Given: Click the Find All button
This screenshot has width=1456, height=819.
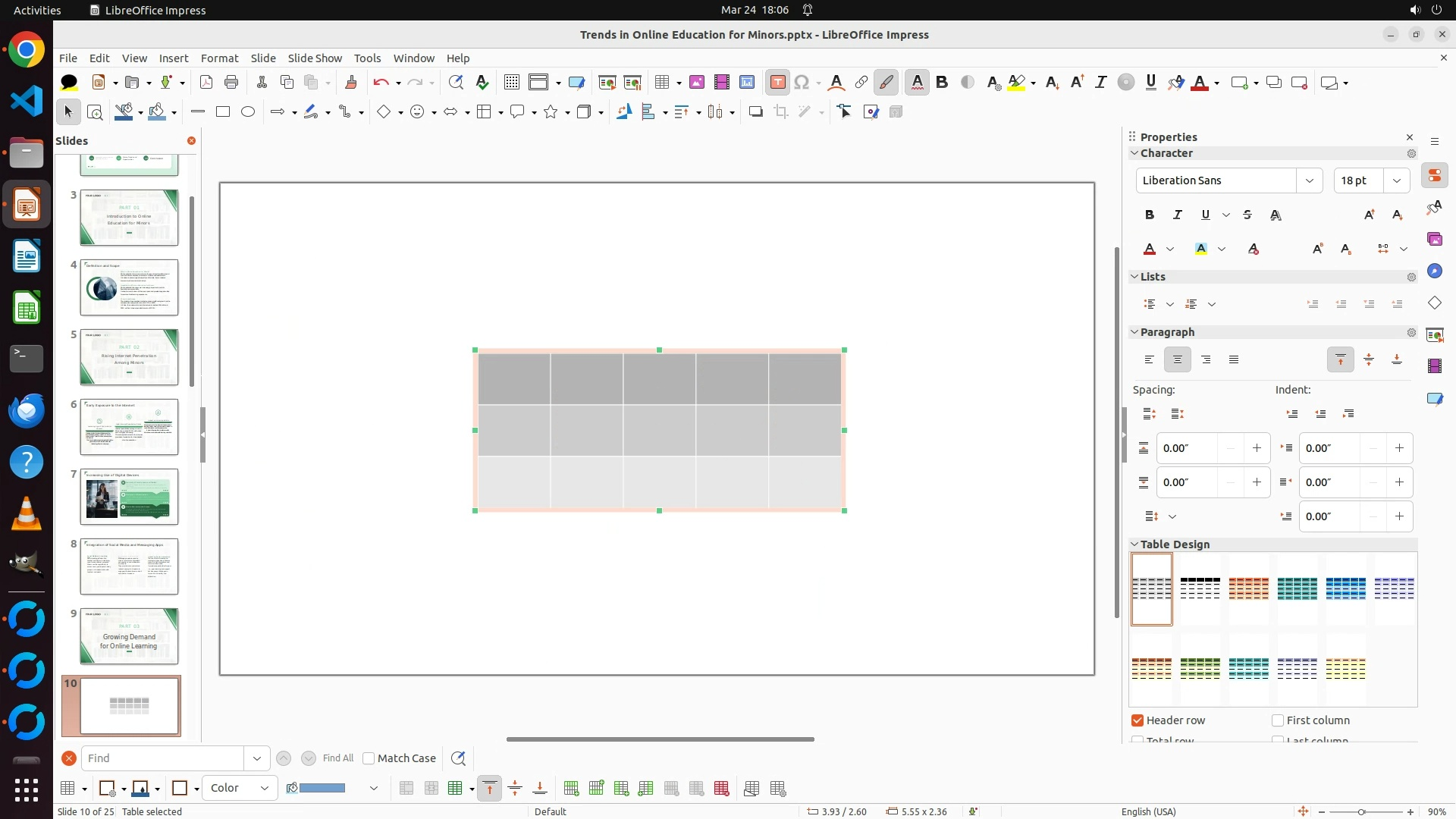Looking at the screenshot, I should [x=337, y=758].
